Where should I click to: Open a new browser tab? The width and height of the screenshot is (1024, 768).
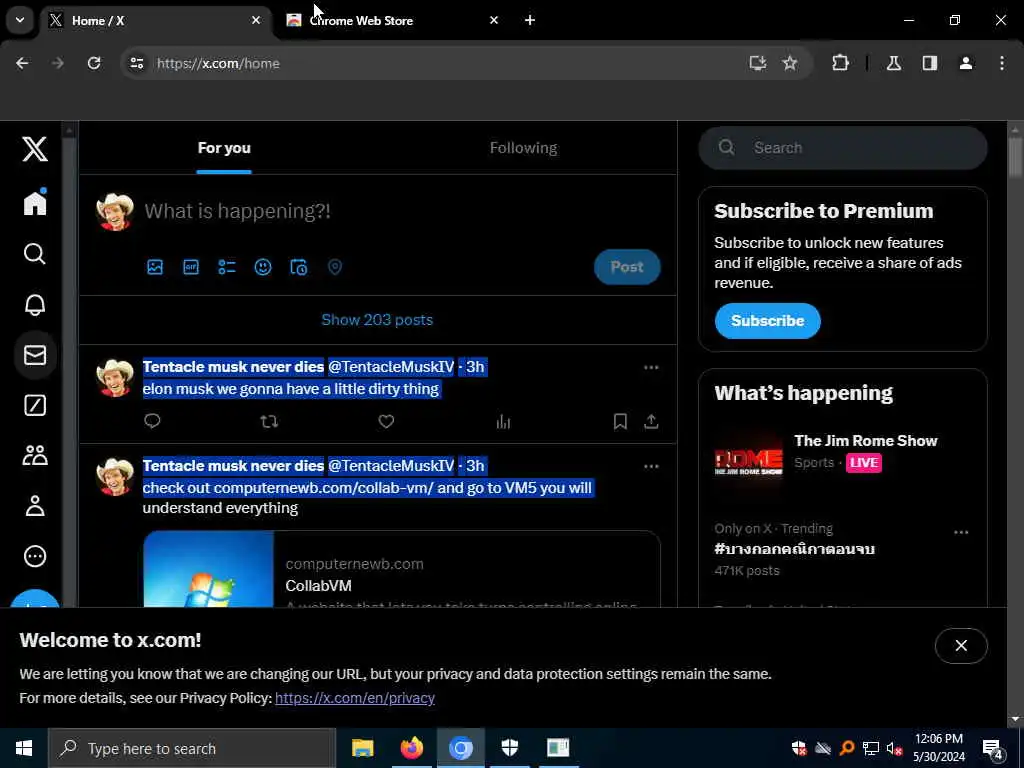(x=530, y=20)
